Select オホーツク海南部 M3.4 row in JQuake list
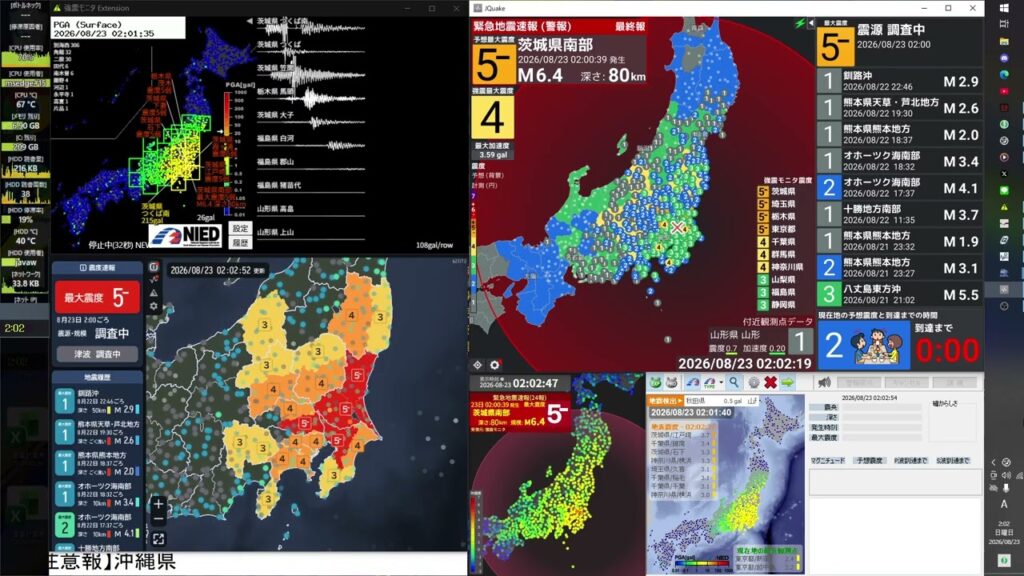 (x=899, y=161)
